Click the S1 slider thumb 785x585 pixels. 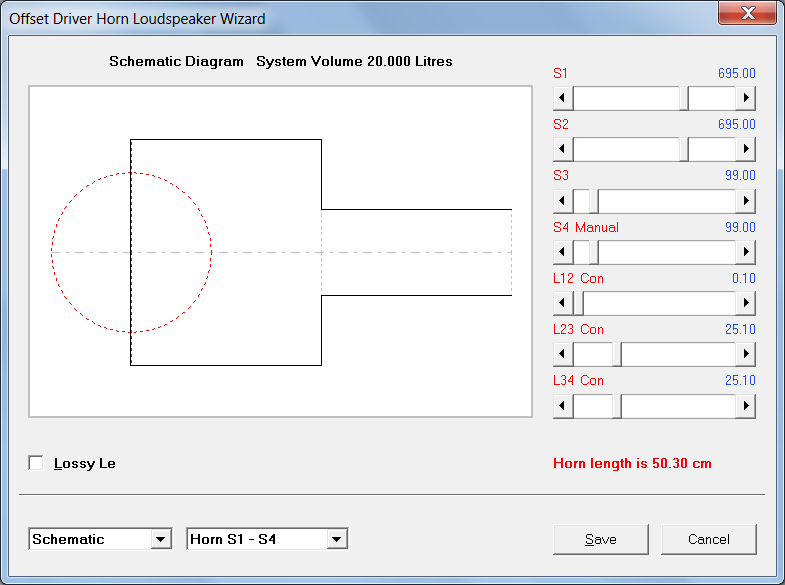click(x=684, y=98)
